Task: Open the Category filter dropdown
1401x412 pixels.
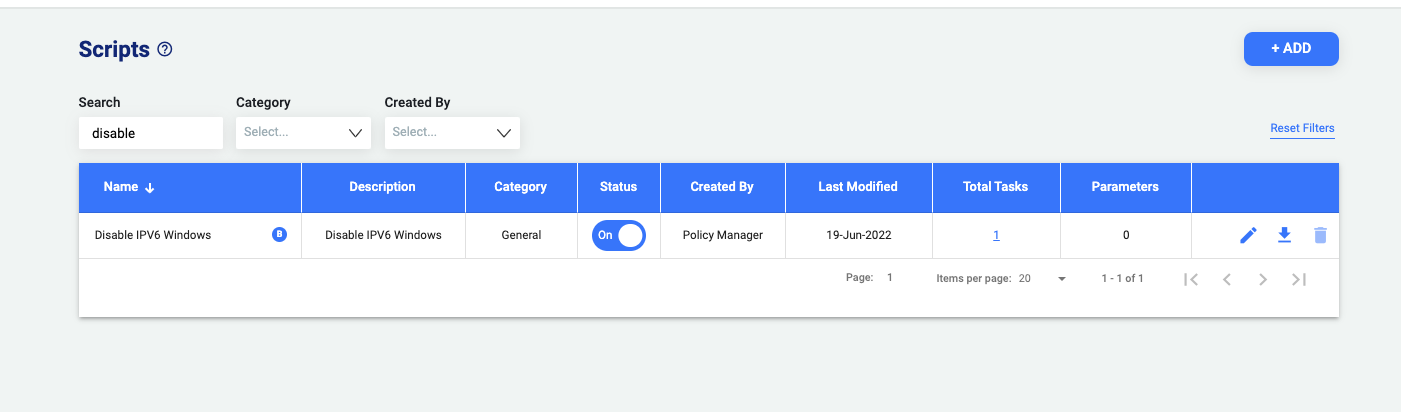Action: point(303,132)
